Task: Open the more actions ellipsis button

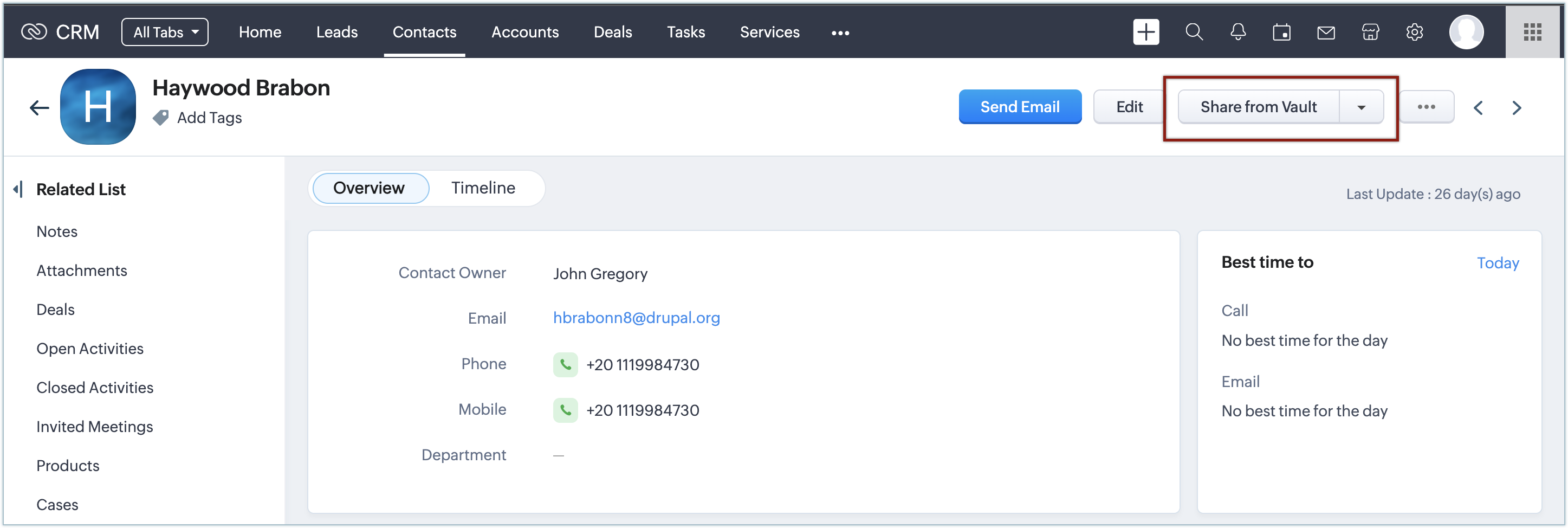Action: (1426, 107)
